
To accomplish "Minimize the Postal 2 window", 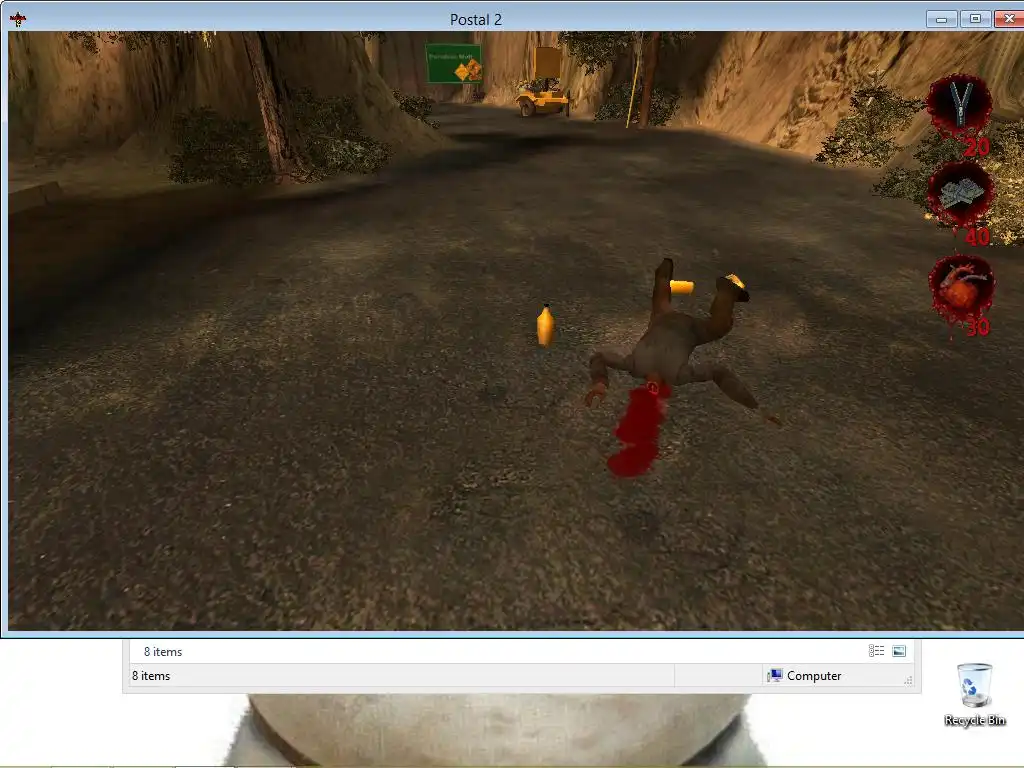I will click(x=942, y=19).
